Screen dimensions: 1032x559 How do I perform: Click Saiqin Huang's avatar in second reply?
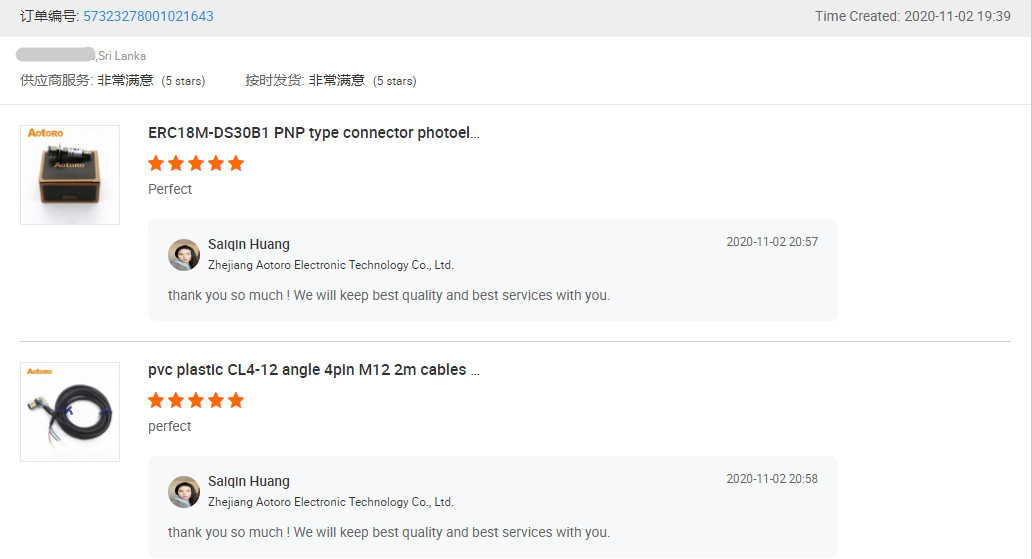(x=184, y=492)
